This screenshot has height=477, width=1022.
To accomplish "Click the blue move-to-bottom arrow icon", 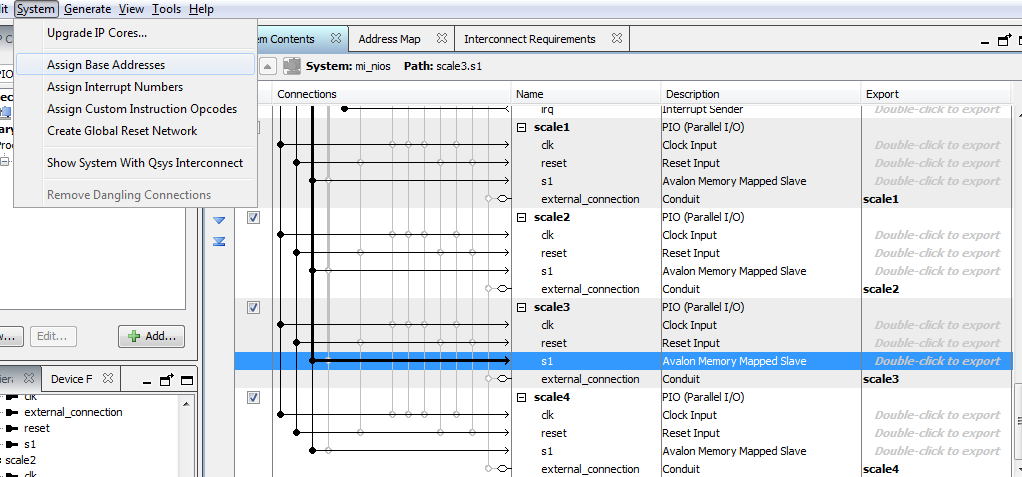I will pos(219,241).
